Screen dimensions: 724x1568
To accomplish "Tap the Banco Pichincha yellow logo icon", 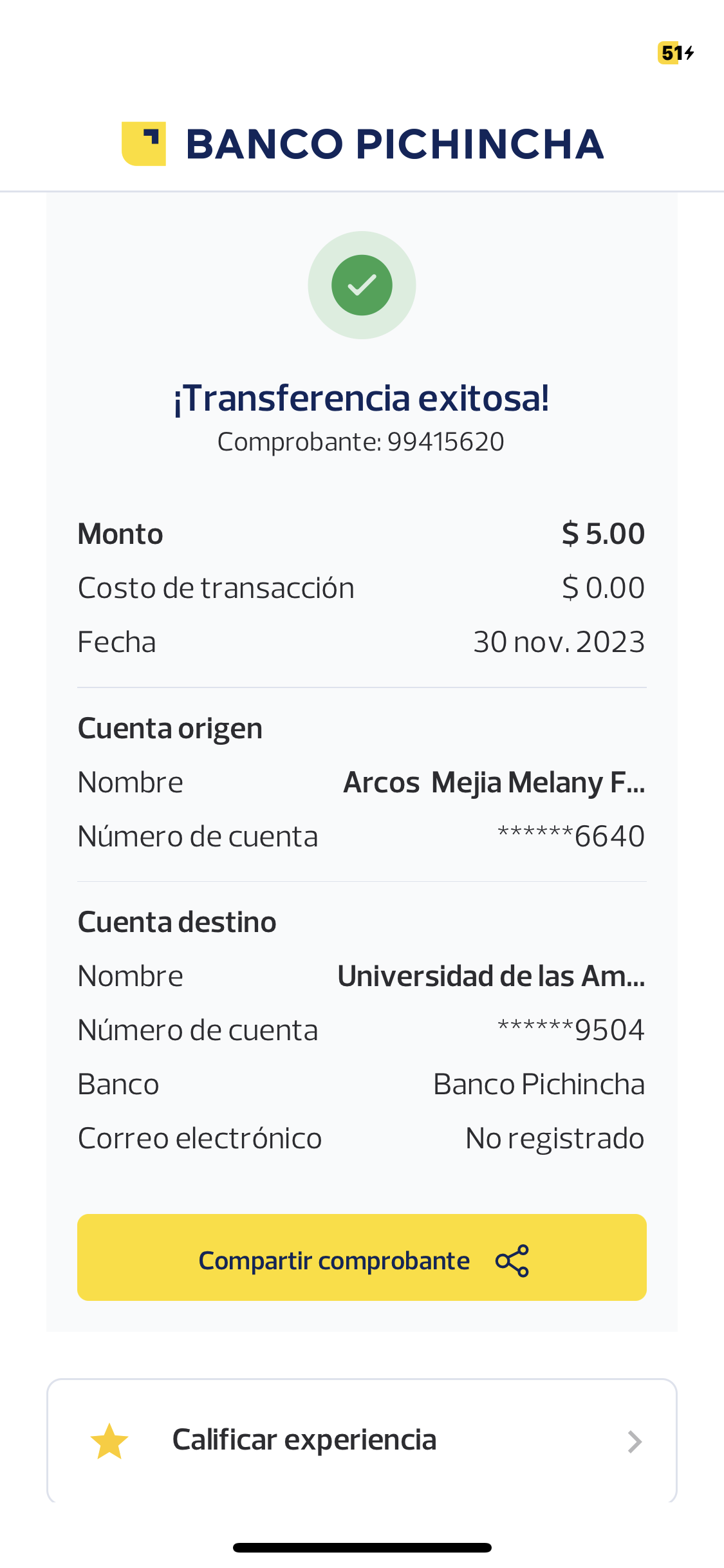I will pos(144,144).
